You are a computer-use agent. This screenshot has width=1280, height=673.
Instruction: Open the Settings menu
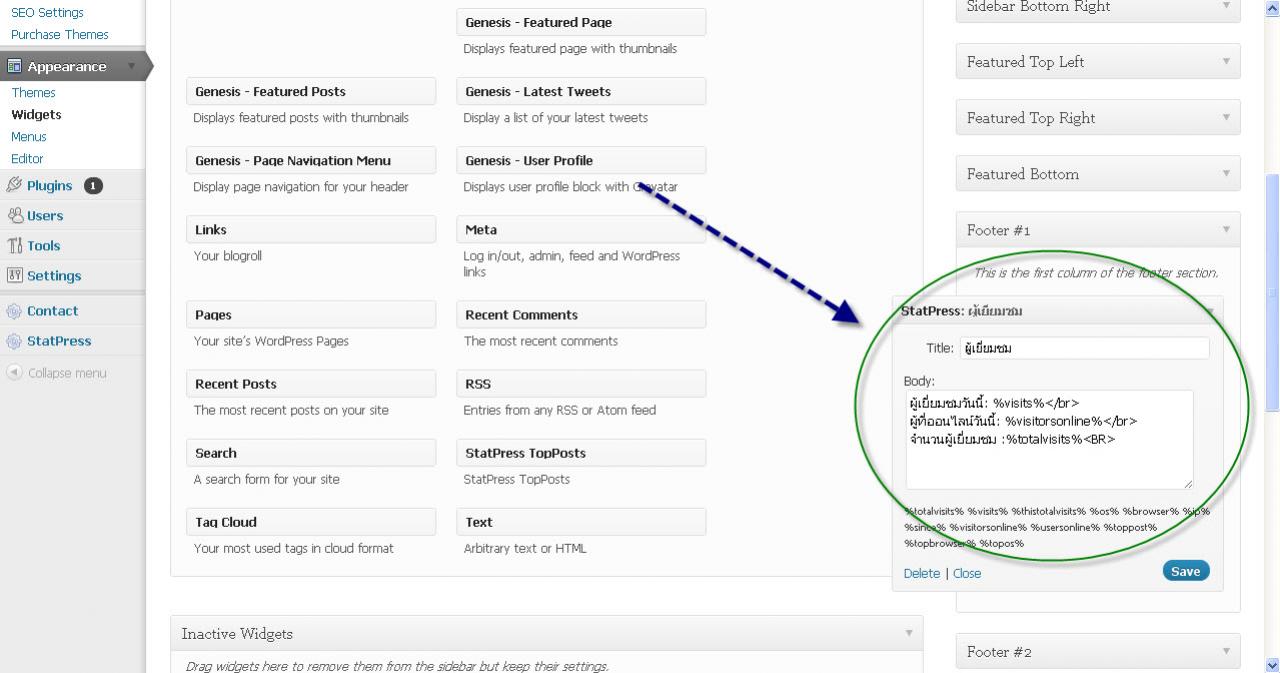pyautogui.click(x=54, y=275)
